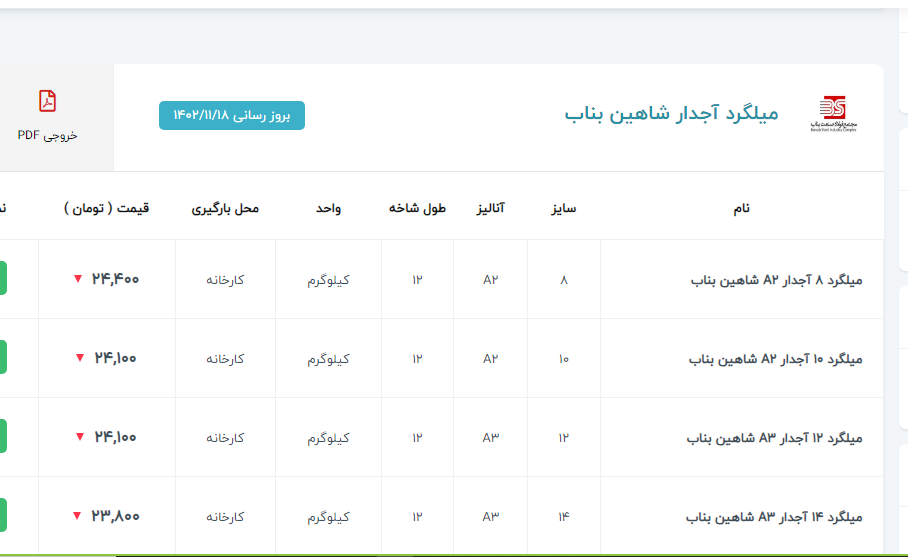Click the update date badge ۱۴۰۲/۱۱/۱۸
This screenshot has height=557, width=908.
point(232,116)
